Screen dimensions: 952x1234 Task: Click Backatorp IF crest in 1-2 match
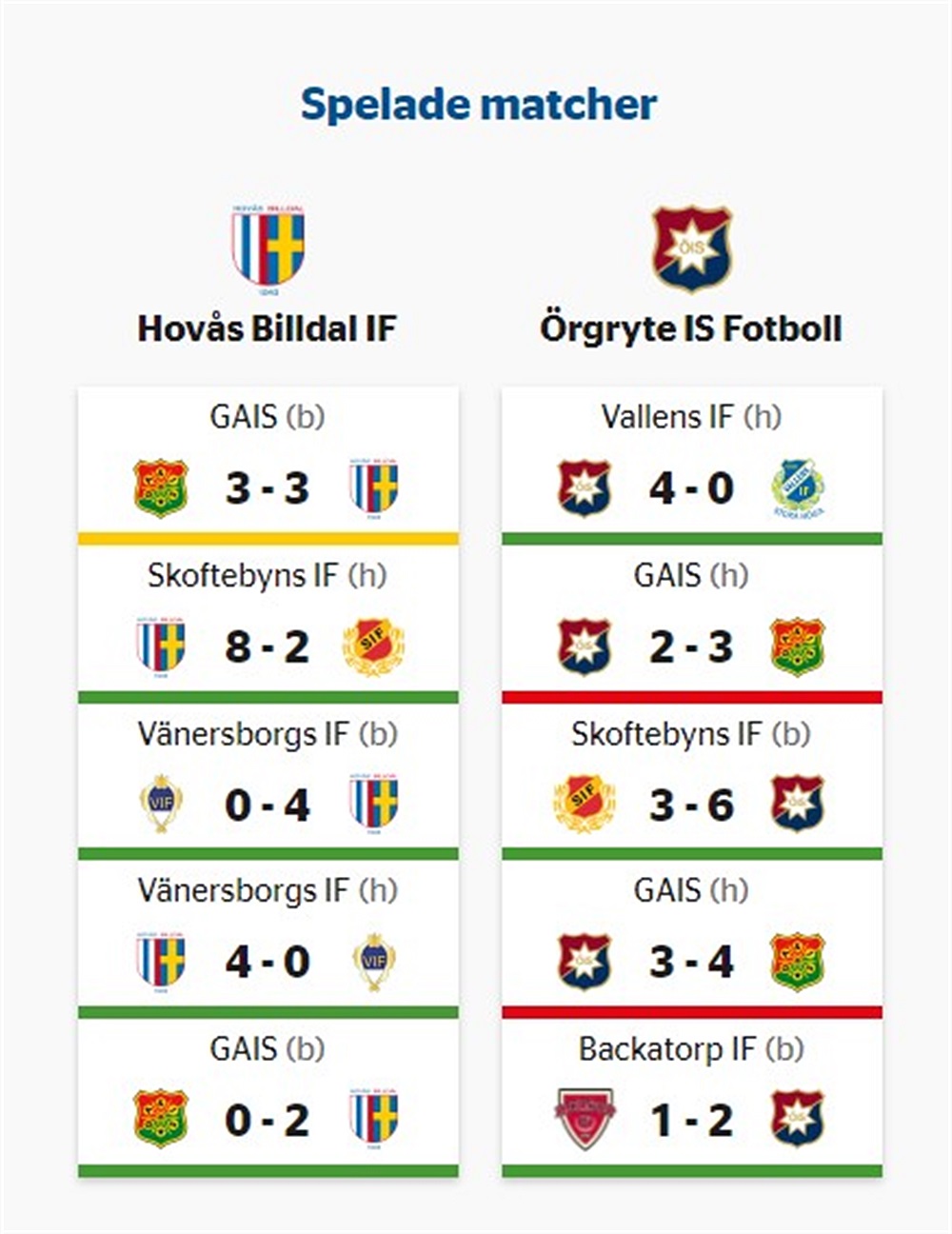pos(585,1119)
